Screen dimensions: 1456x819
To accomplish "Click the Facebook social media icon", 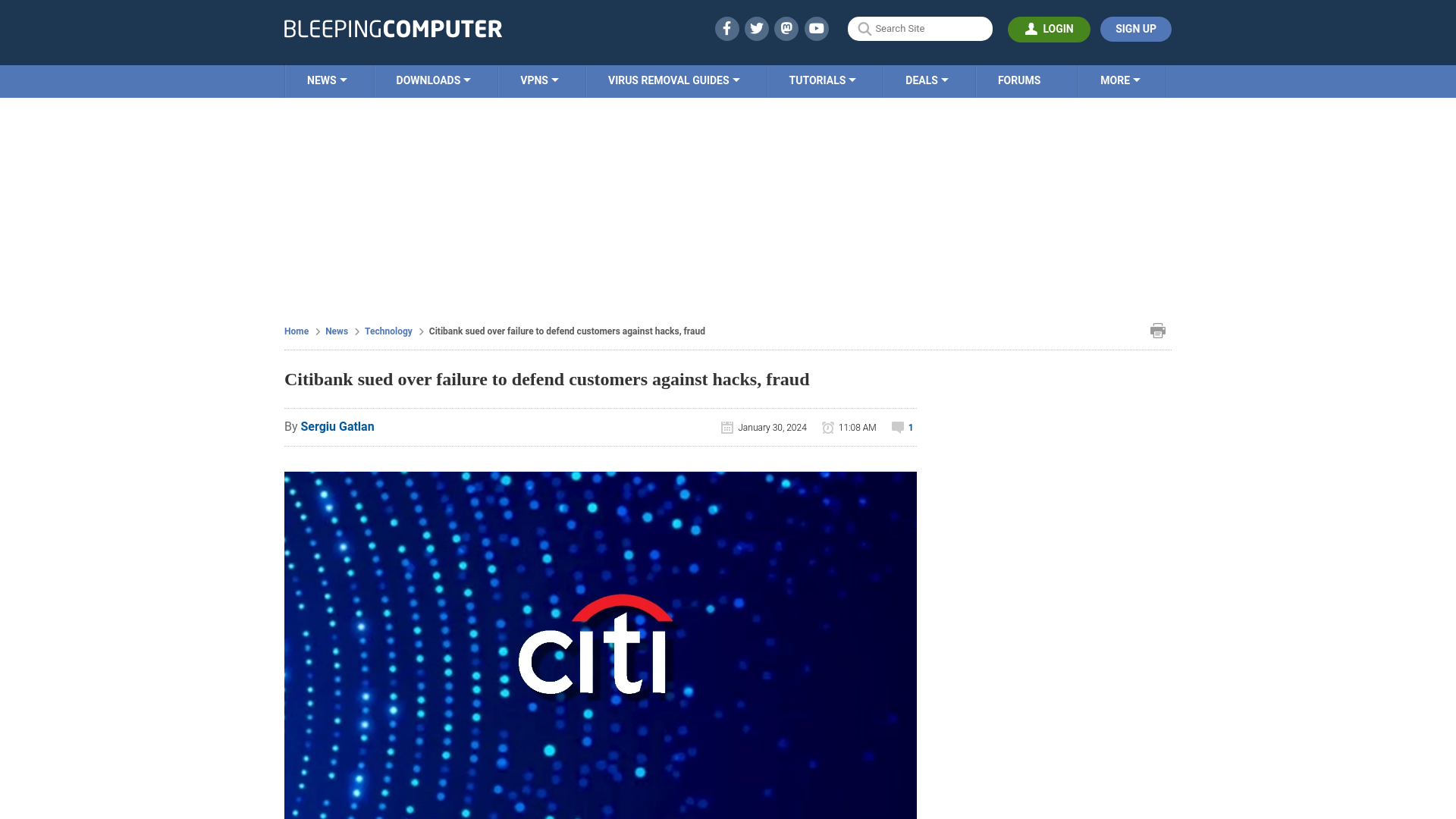I will tap(727, 28).
